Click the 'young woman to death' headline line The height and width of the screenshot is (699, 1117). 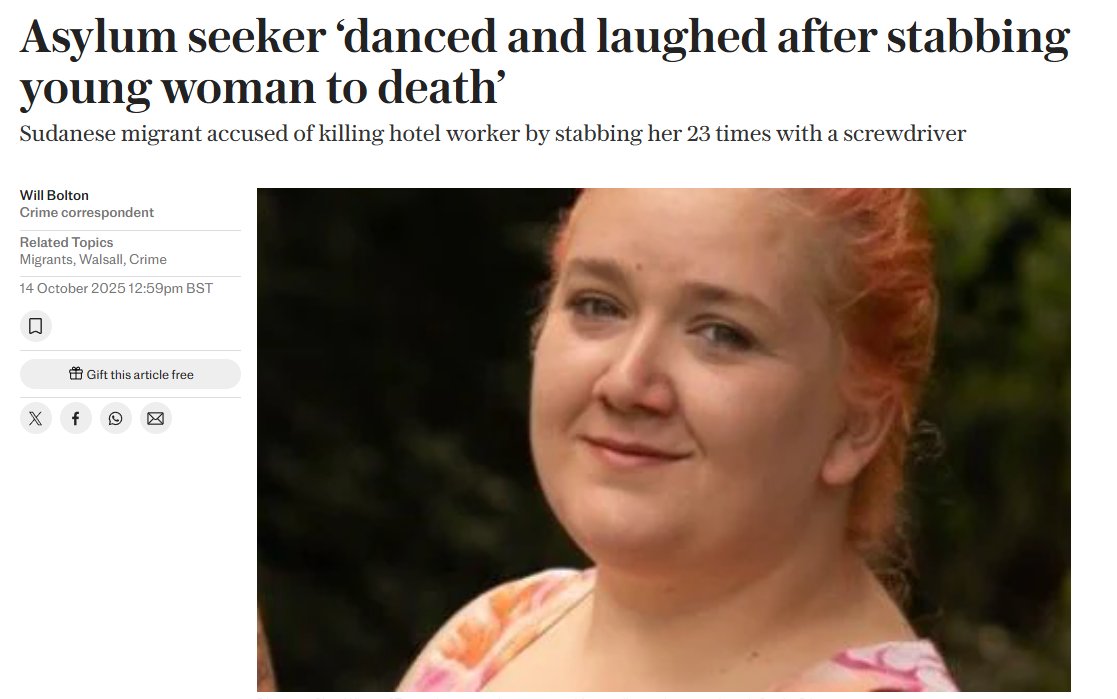(263, 88)
